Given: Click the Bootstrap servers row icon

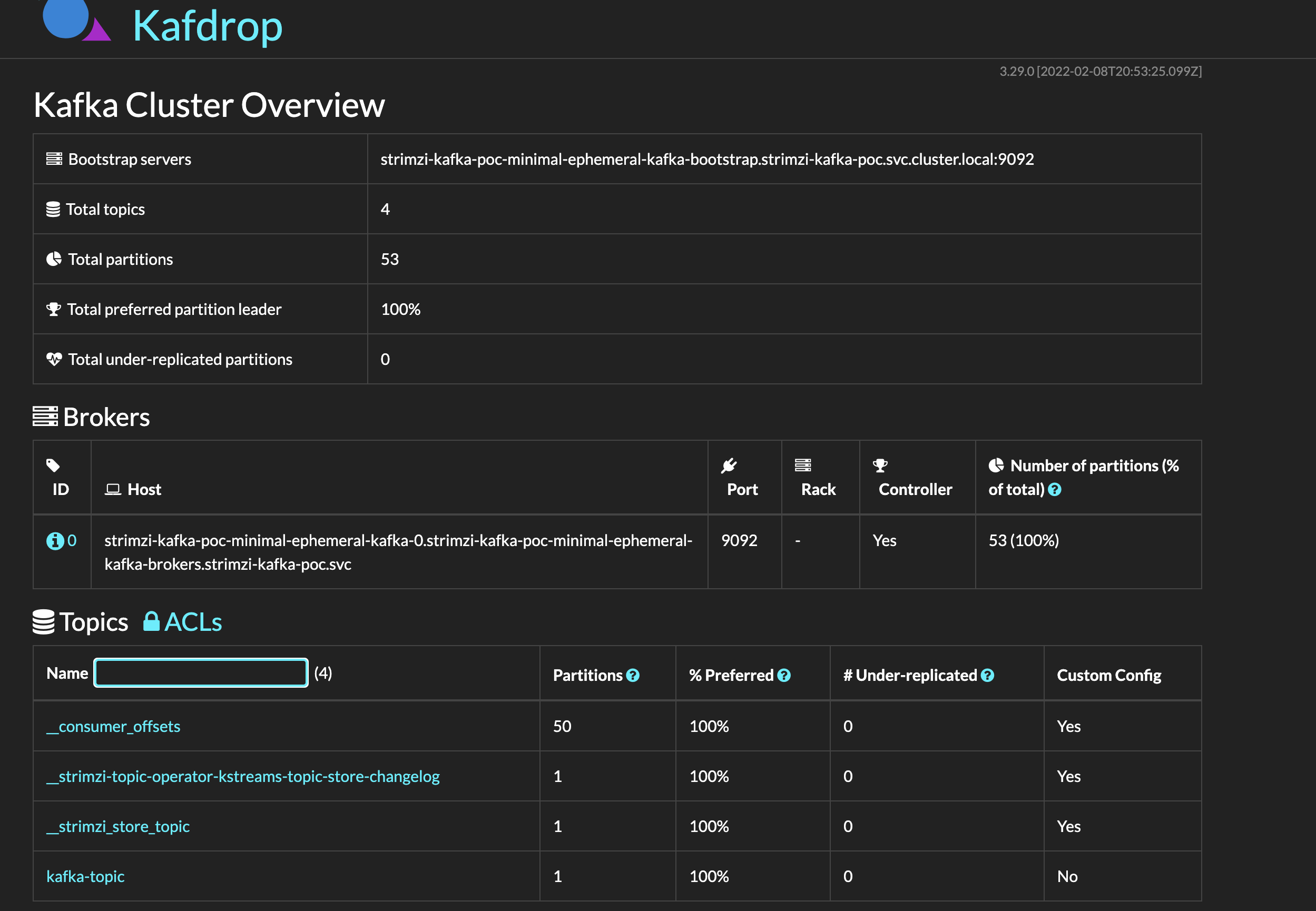Looking at the screenshot, I should (54, 159).
